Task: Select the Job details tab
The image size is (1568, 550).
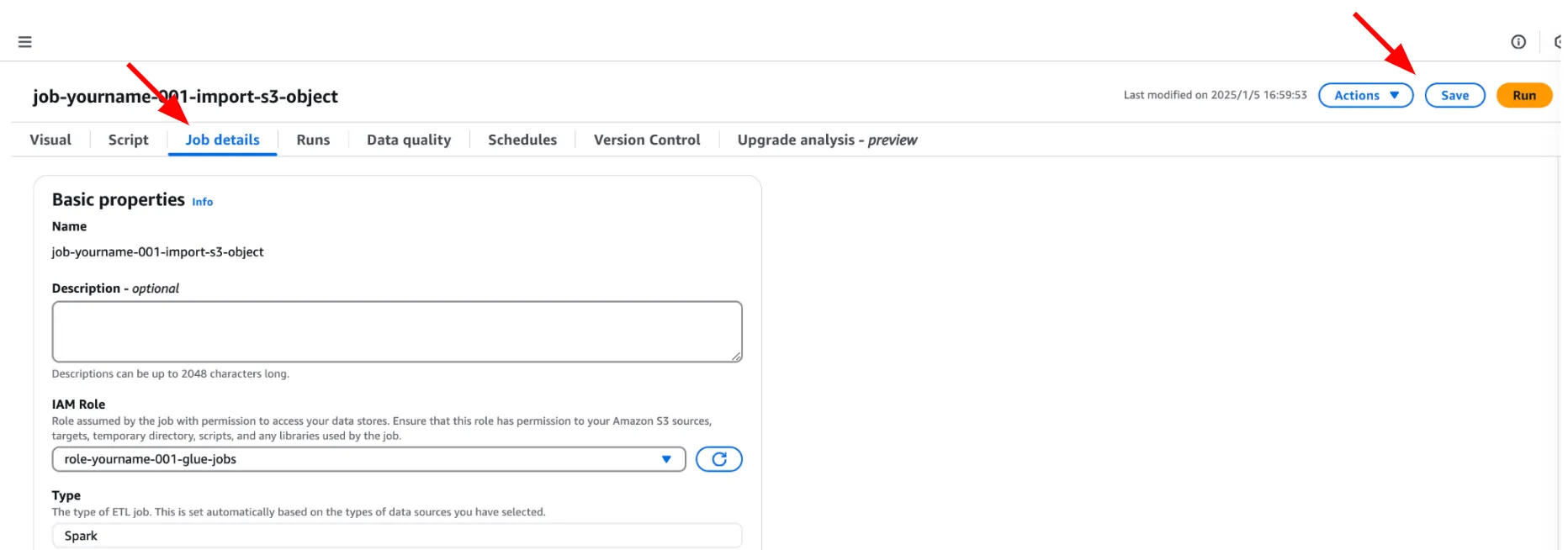Action: tap(222, 140)
